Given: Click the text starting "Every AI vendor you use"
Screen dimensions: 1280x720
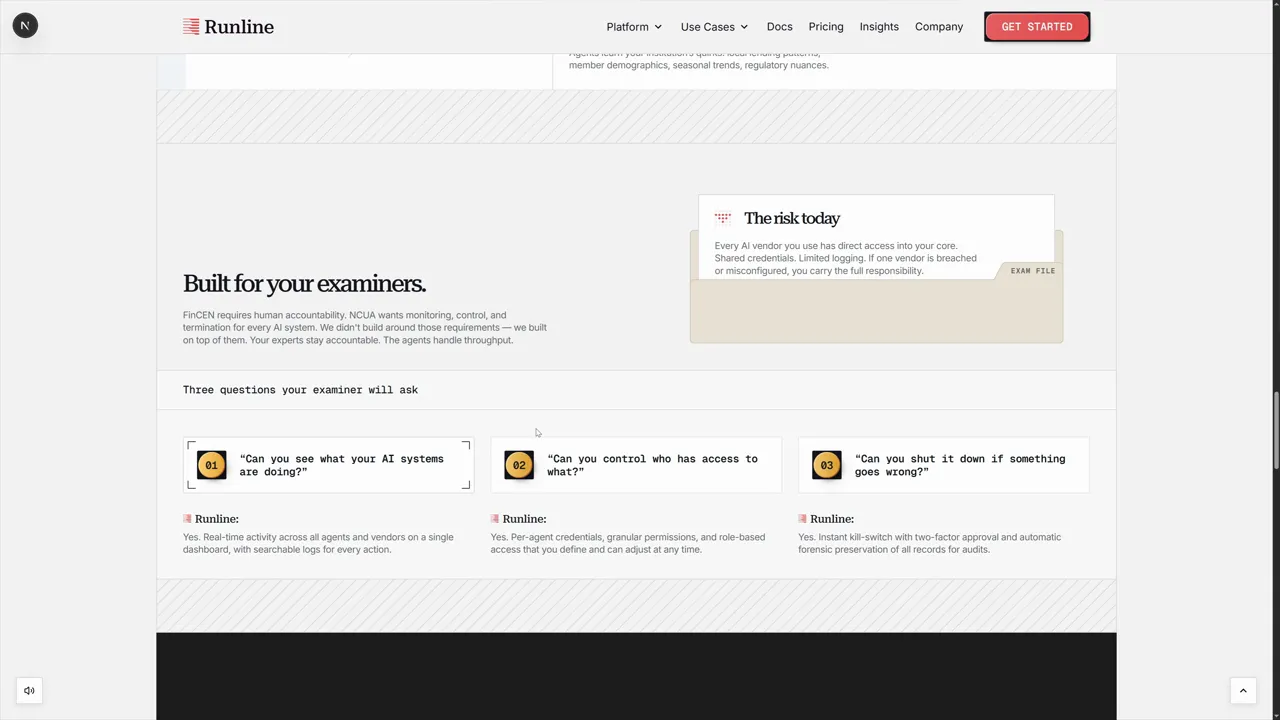Looking at the screenshot, I should click(846, 258).
